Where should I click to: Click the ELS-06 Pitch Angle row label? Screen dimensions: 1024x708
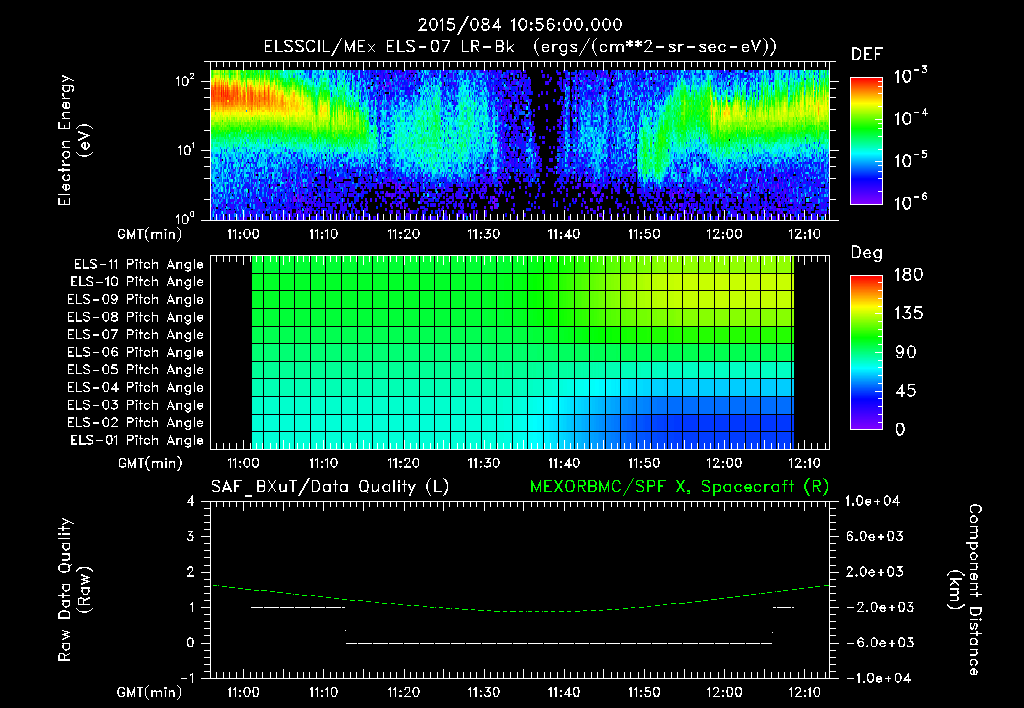click(x=135, y=352)
